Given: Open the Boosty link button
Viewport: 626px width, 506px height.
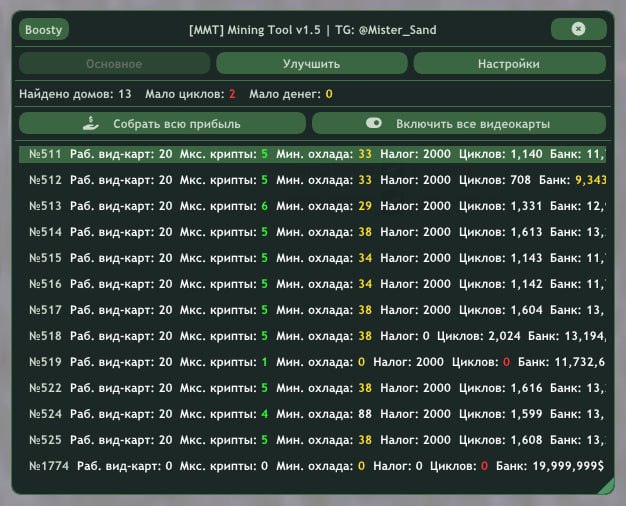Looking at the screenshot, I should pyautogui.click(x=44, y=30).
